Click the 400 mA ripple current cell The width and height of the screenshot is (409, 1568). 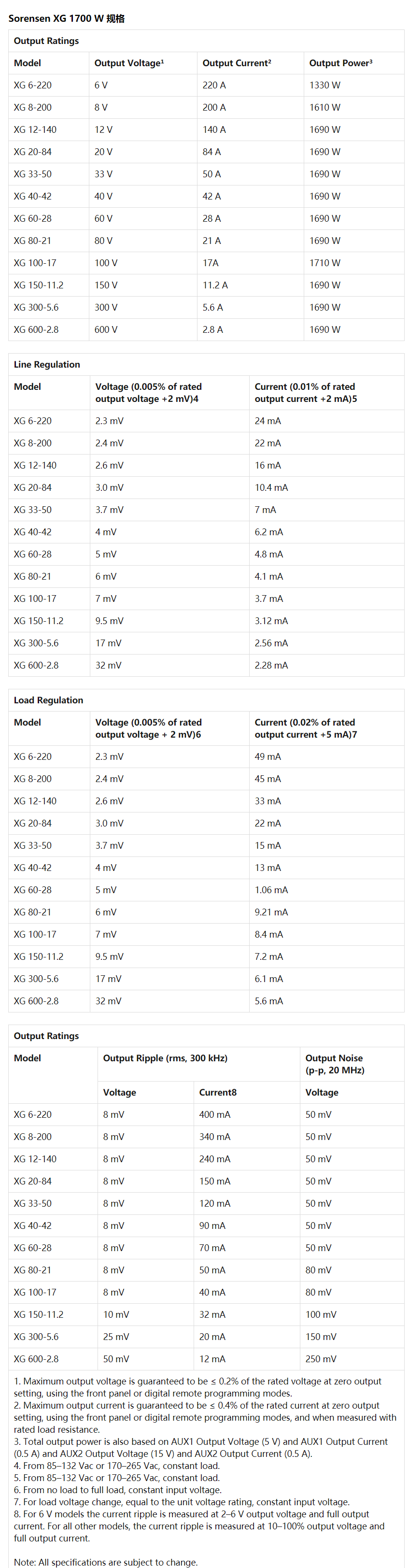coord(215,1114)
